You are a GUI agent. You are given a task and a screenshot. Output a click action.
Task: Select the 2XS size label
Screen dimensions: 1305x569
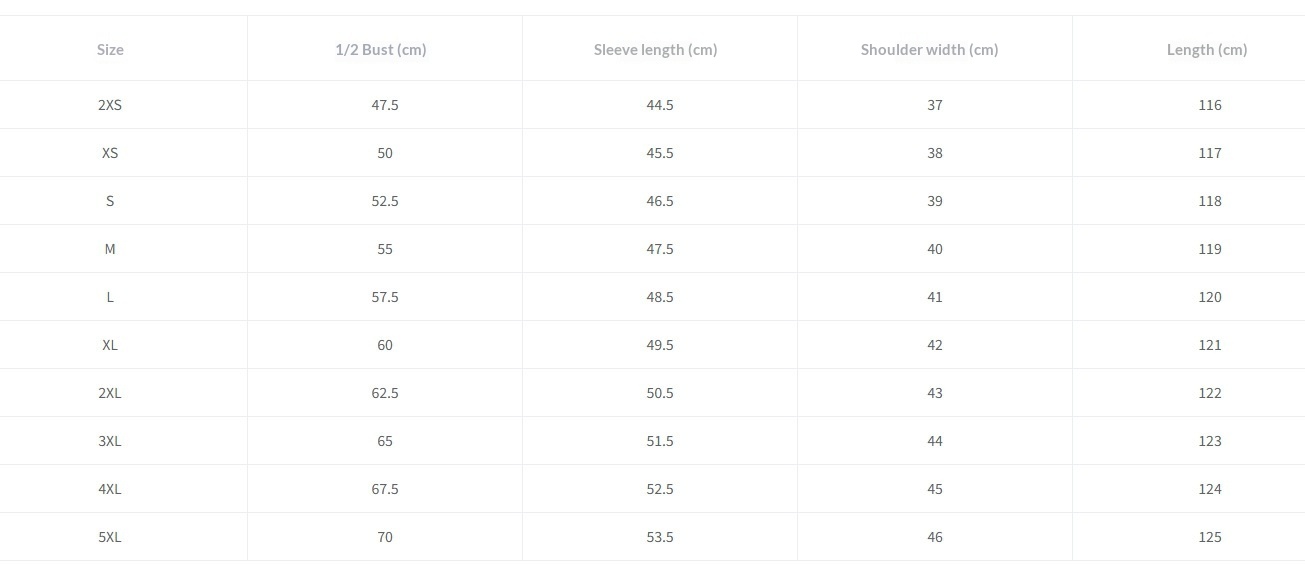click(x=110, y=105)
